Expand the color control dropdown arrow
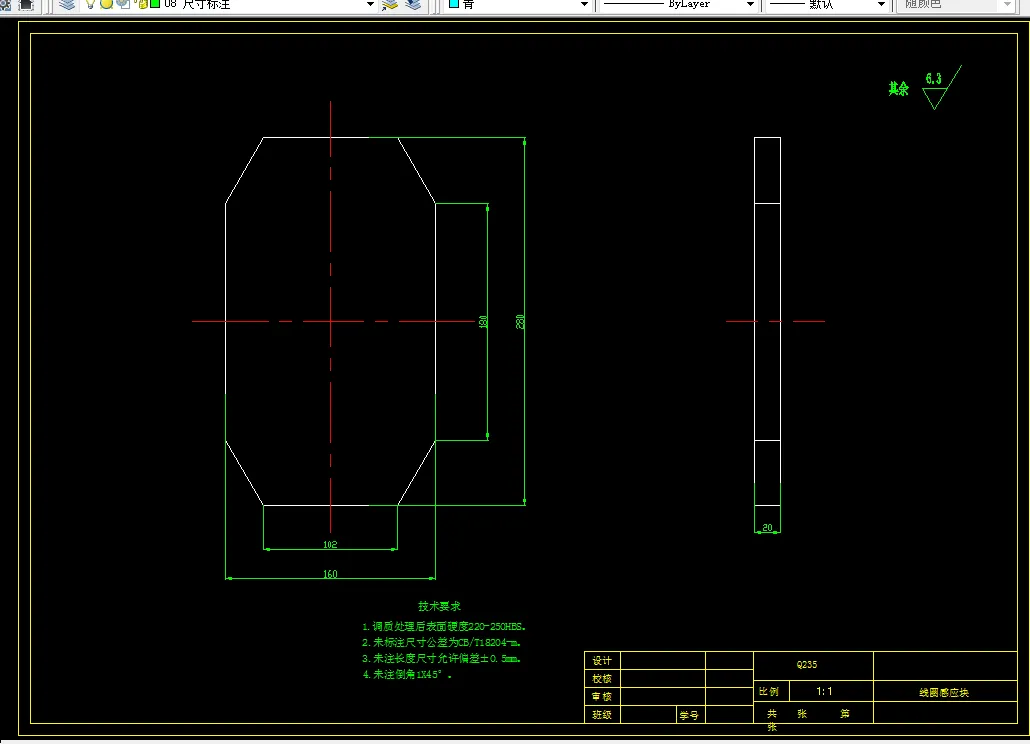The image size is (1030, 744). 584,5
